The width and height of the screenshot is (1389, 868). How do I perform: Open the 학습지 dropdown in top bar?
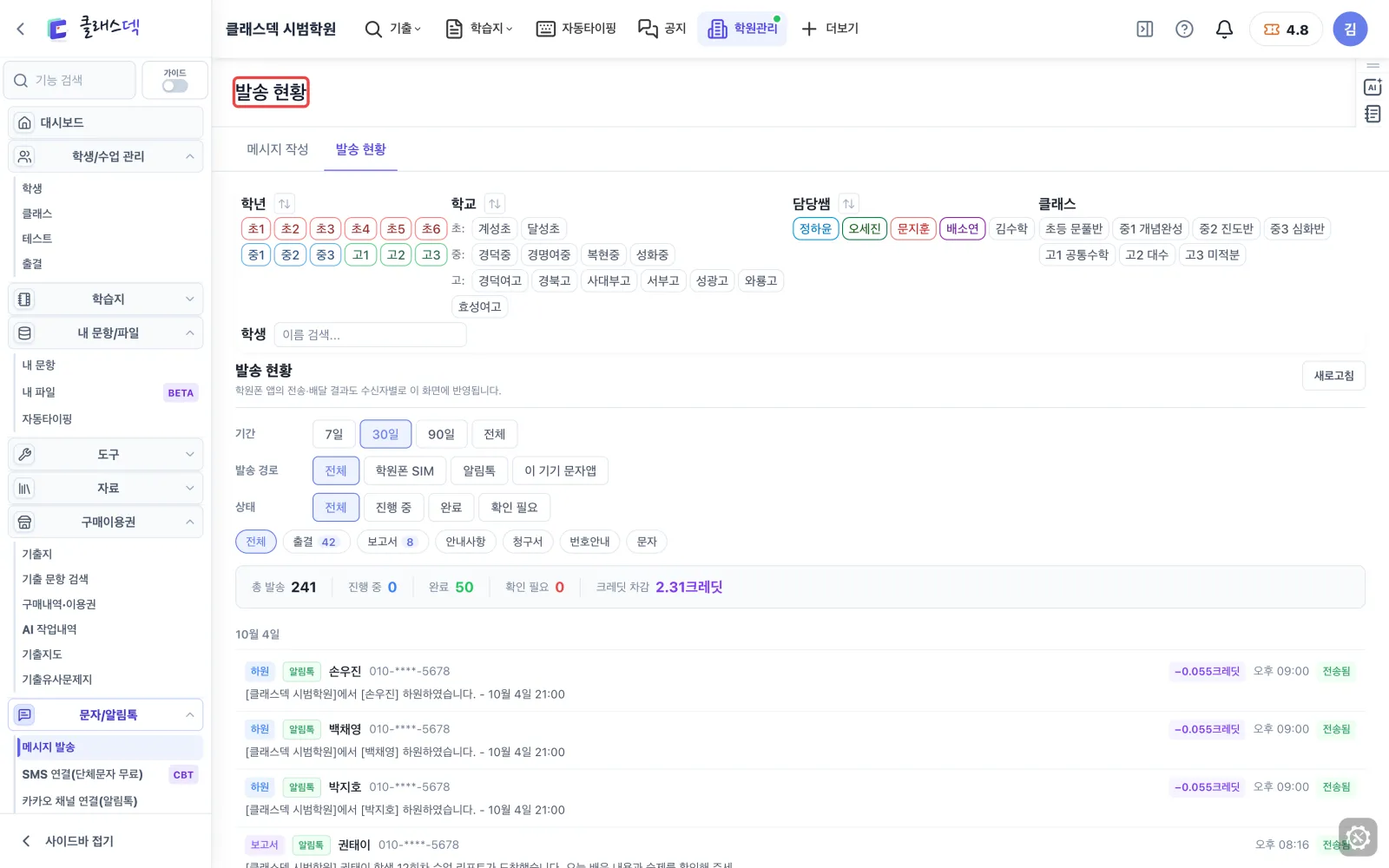tap(479, 29)
